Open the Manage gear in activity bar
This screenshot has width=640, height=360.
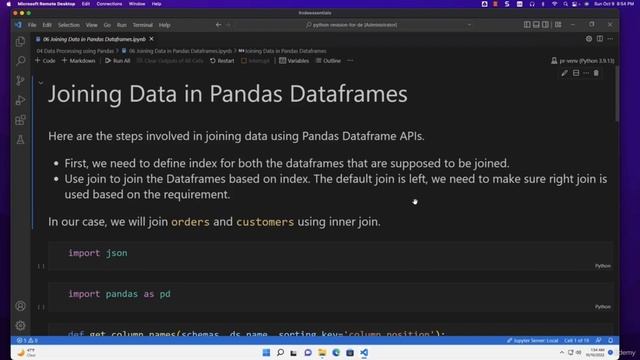pos(20,325)
